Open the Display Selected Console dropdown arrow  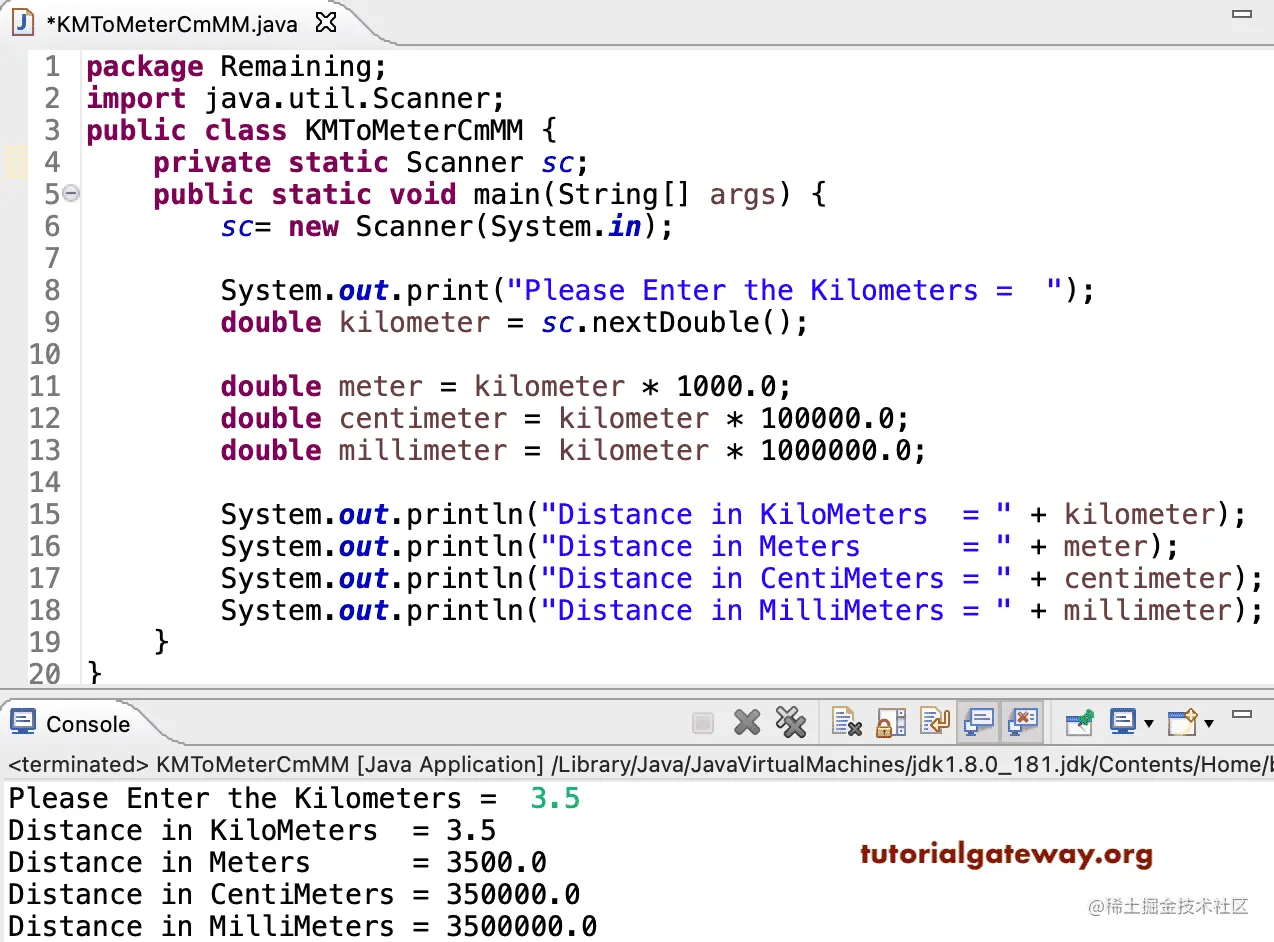pyautogui.click(x=1148, y=723)
